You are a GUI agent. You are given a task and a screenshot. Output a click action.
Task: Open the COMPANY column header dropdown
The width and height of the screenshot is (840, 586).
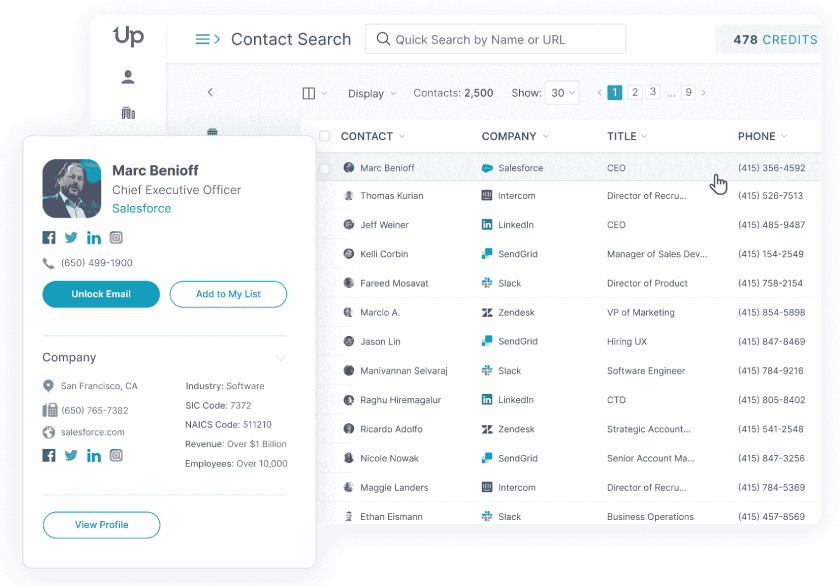[545, 136]
